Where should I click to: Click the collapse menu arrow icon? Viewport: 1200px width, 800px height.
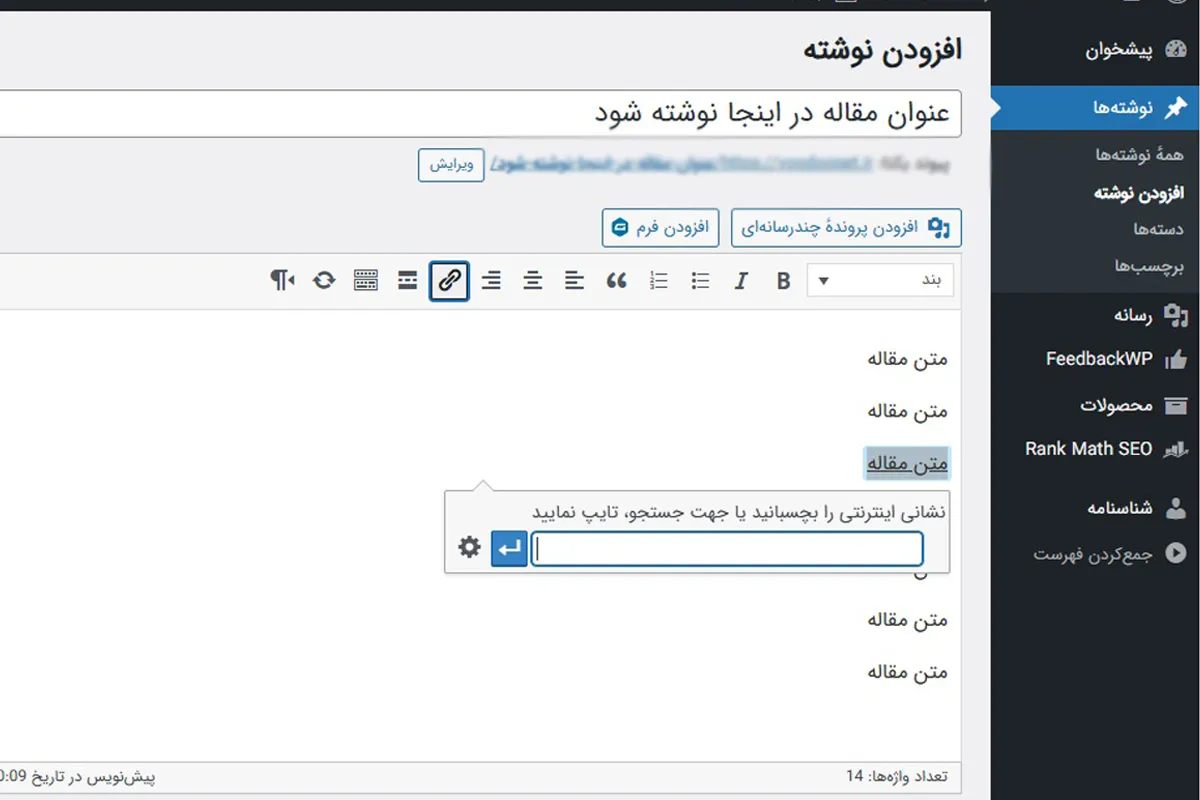pyautogui.click(x=1177, y=554)
